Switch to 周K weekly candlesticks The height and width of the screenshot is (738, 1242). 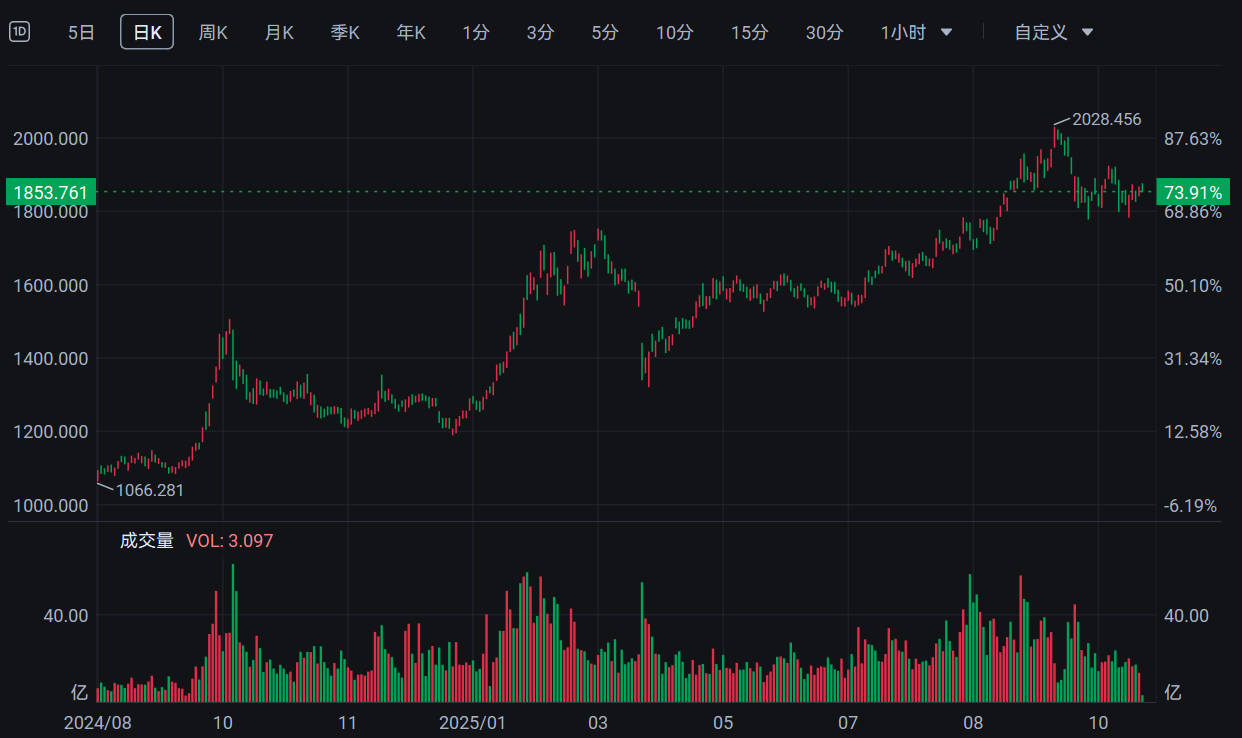tap(213, 32)
